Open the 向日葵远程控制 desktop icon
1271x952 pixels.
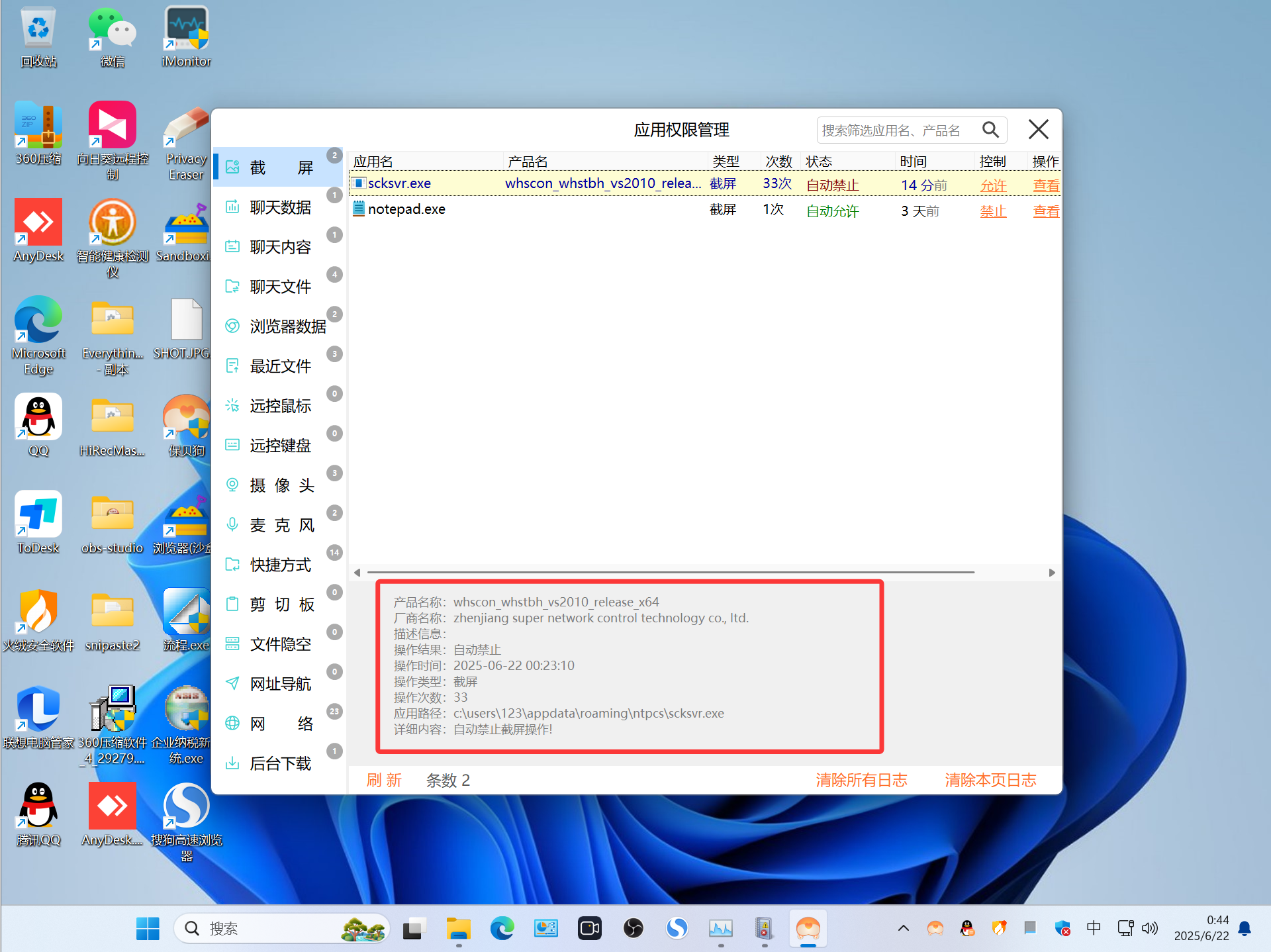pos(113,142)
